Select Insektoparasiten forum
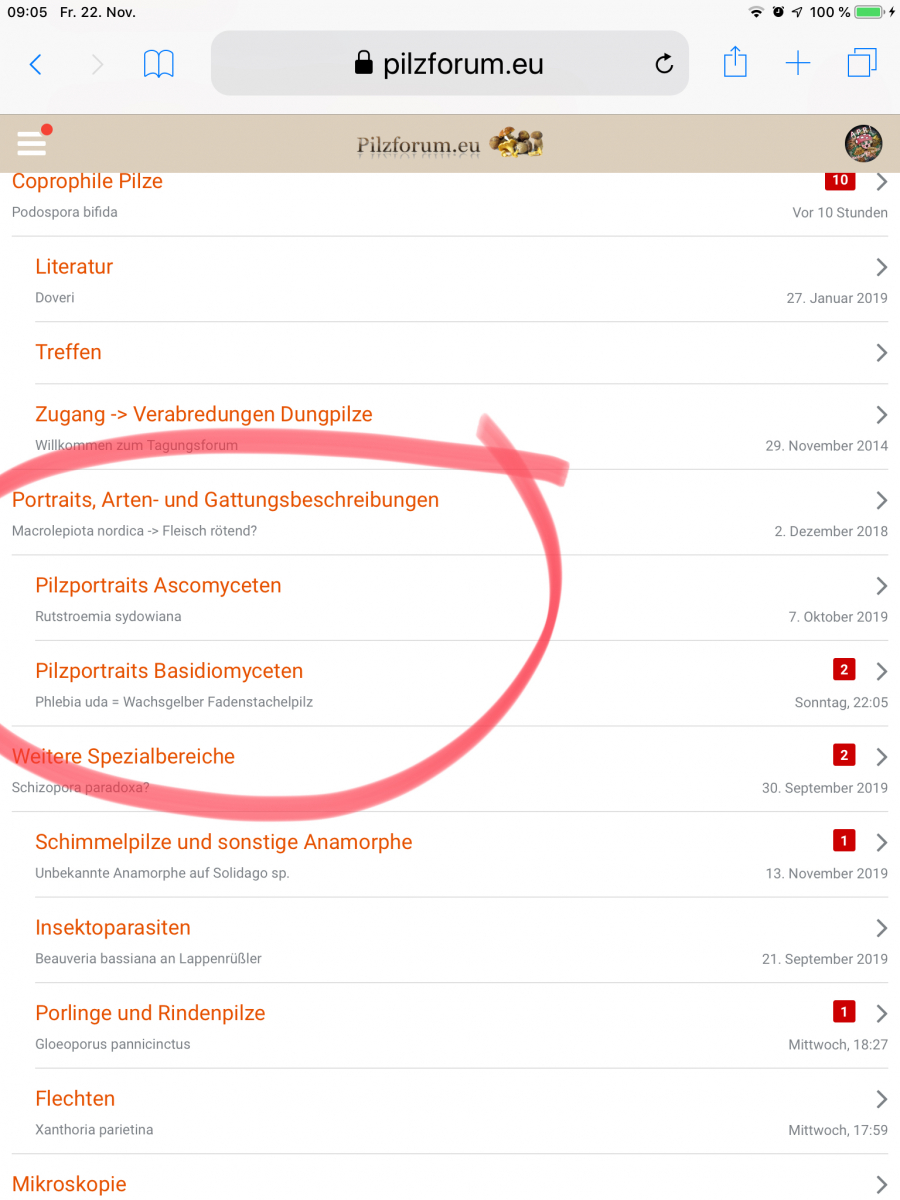This screenshot has height=1200, width=900. [x=113, y=928]
